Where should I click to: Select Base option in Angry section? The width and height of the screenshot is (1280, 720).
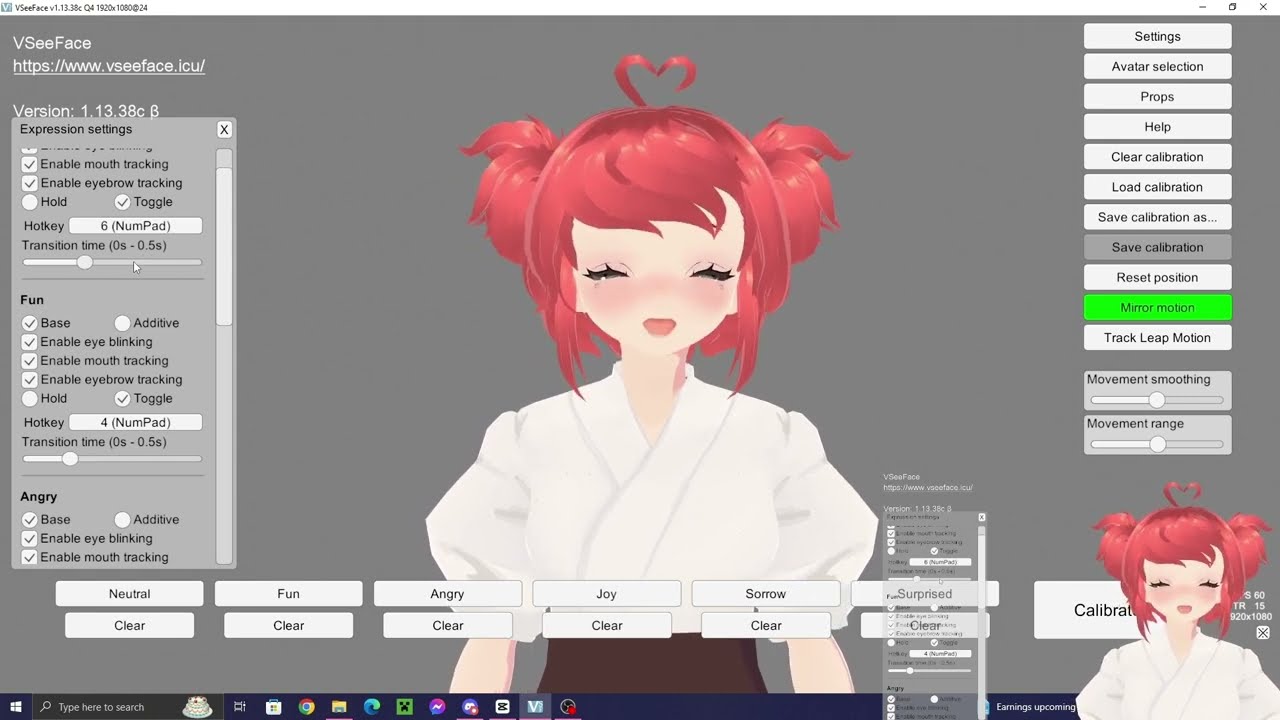(30, 520)
